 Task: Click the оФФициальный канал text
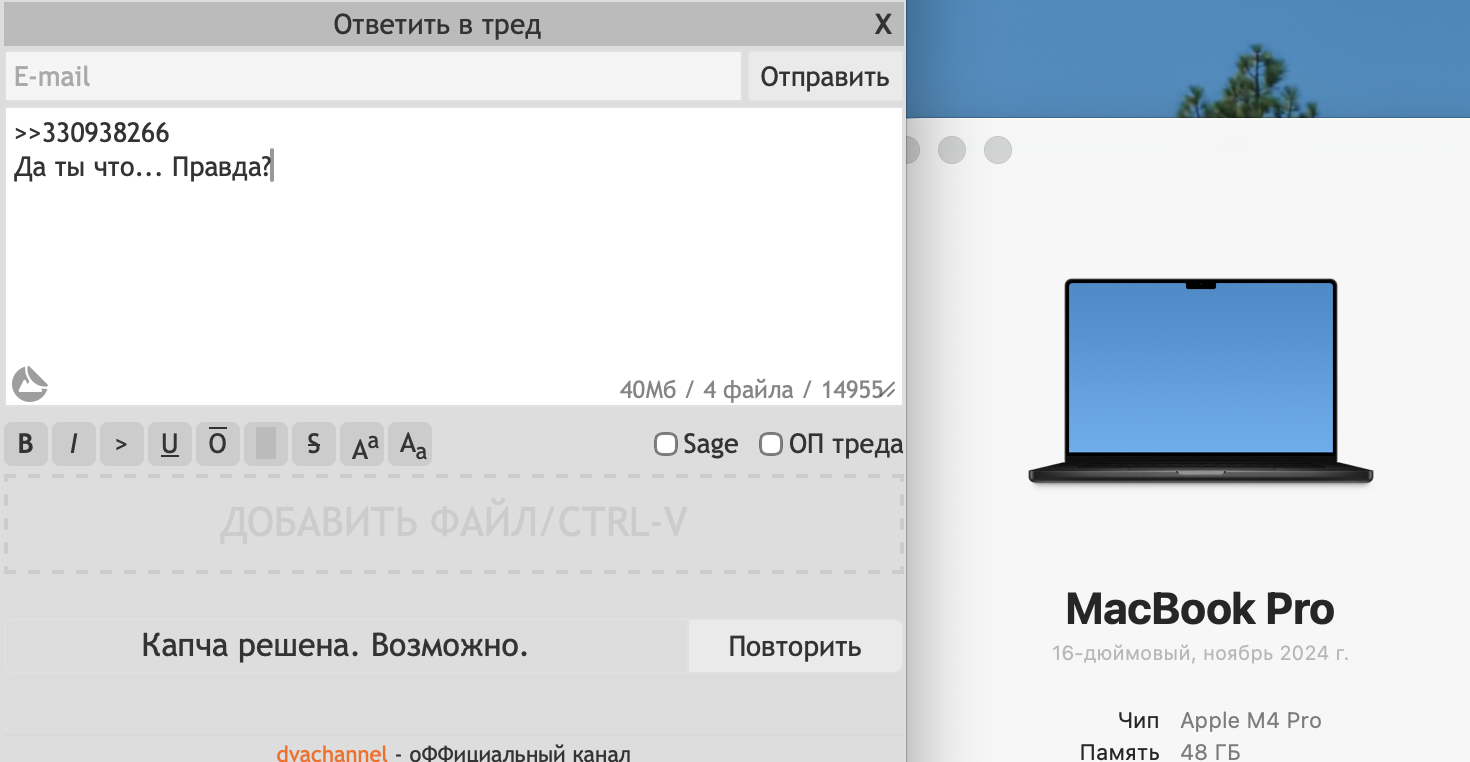click(x=519, y=753)
